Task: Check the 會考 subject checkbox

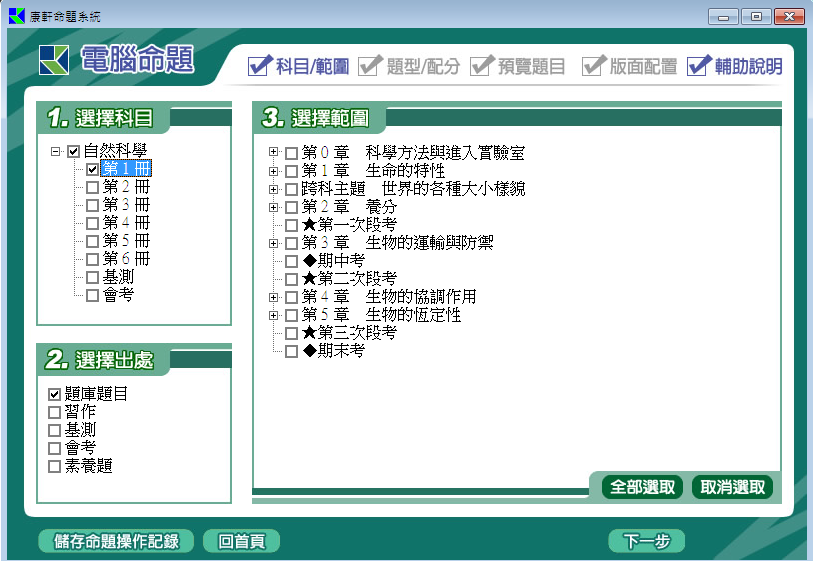Action: (92, 296)
